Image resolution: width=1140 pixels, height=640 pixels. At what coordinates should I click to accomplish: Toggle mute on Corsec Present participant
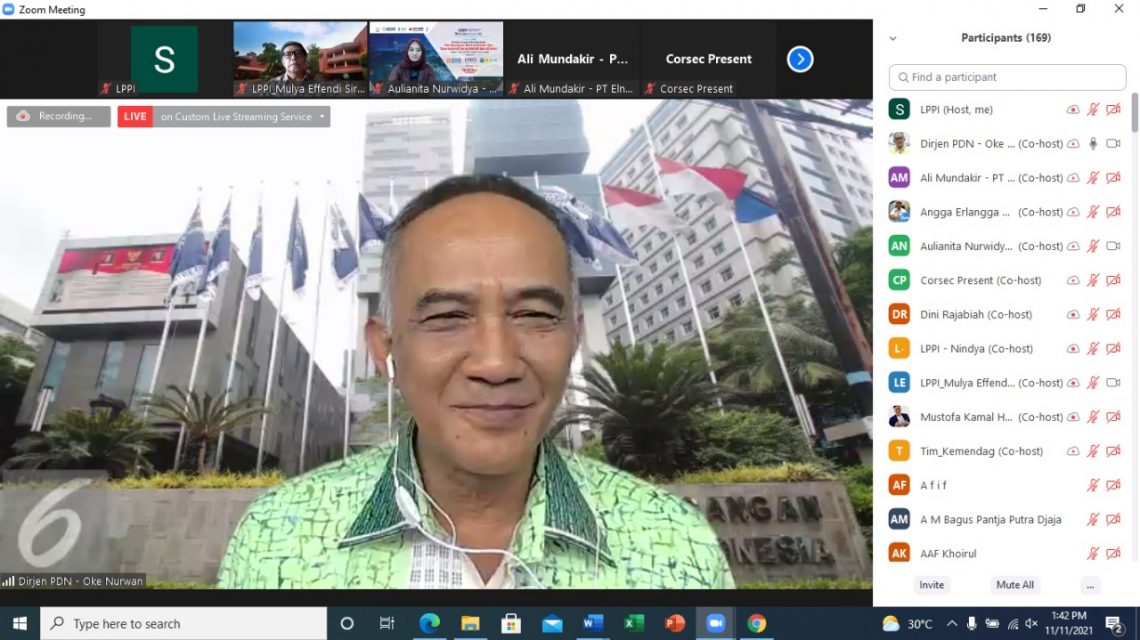(x=1093, y=280)
